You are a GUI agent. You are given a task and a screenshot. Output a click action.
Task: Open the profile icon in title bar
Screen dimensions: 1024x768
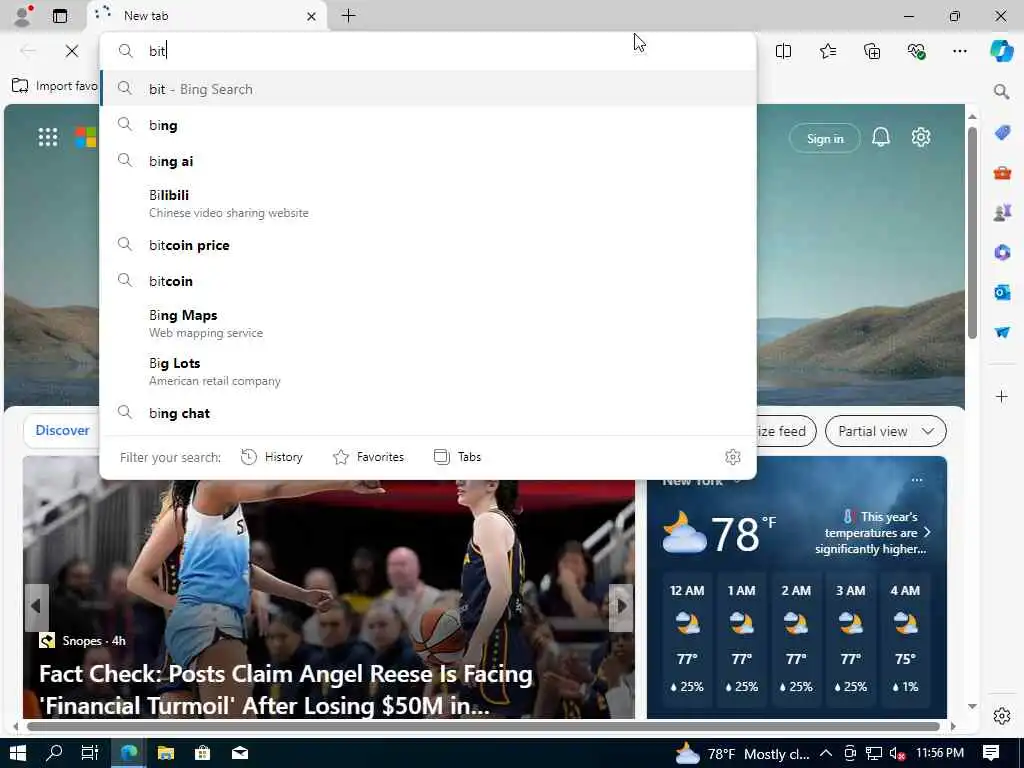tap(23, 16)
